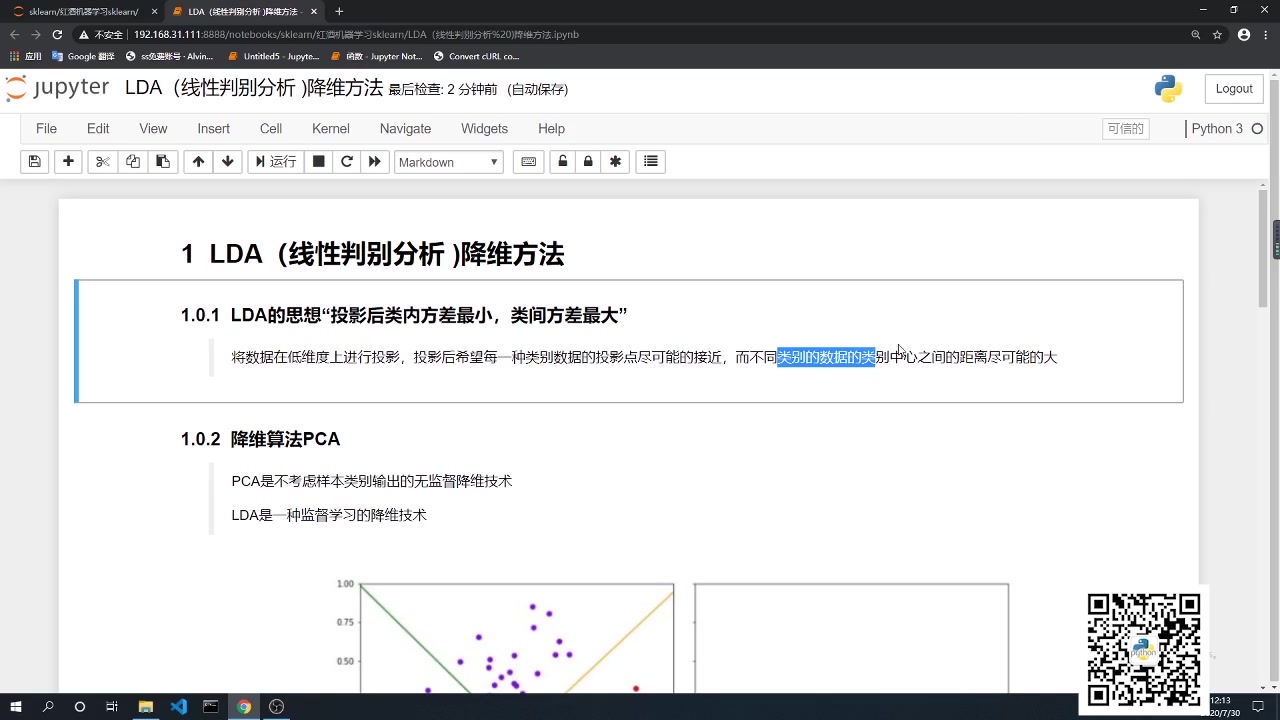
Task: Click the Python 3 kernel indicator
Action: [x=1217, y=129]
